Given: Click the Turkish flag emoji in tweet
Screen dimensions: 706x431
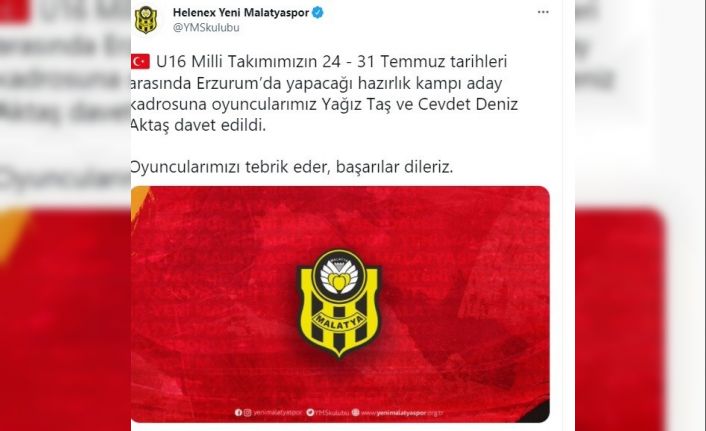Looking at the screenshot, I should tap(140, 62).
